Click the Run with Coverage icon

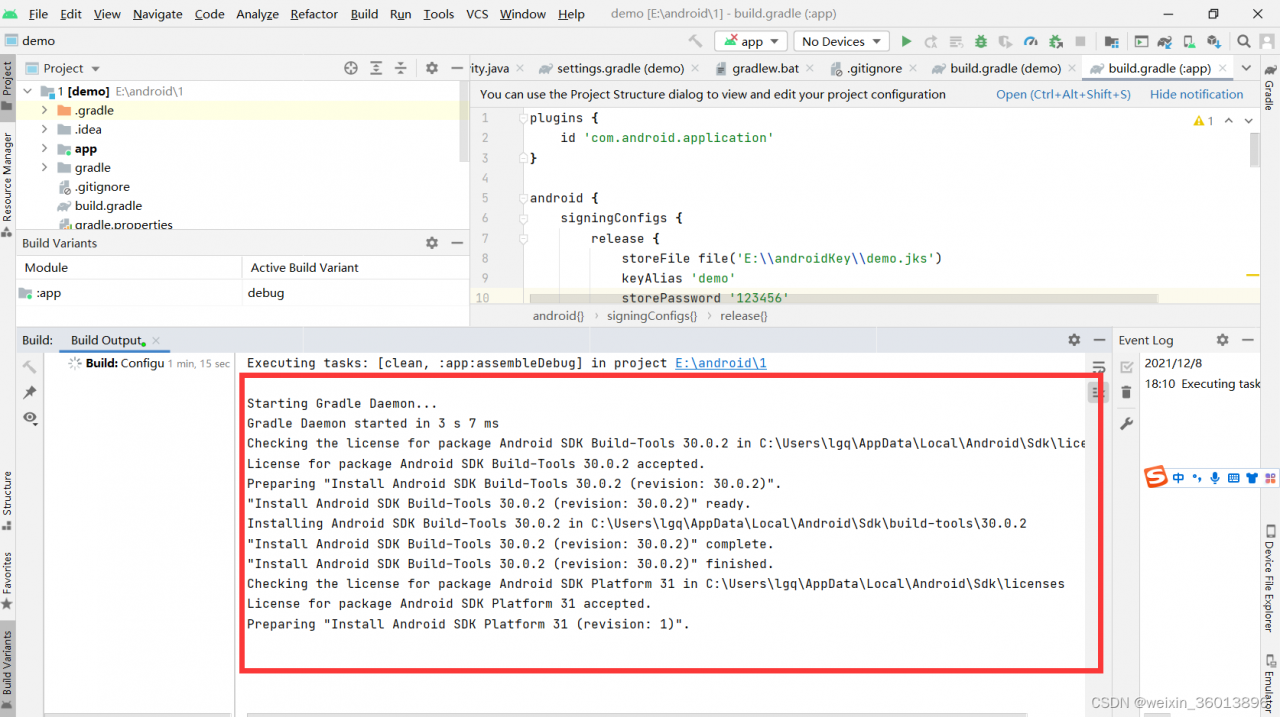(1006, 41)
